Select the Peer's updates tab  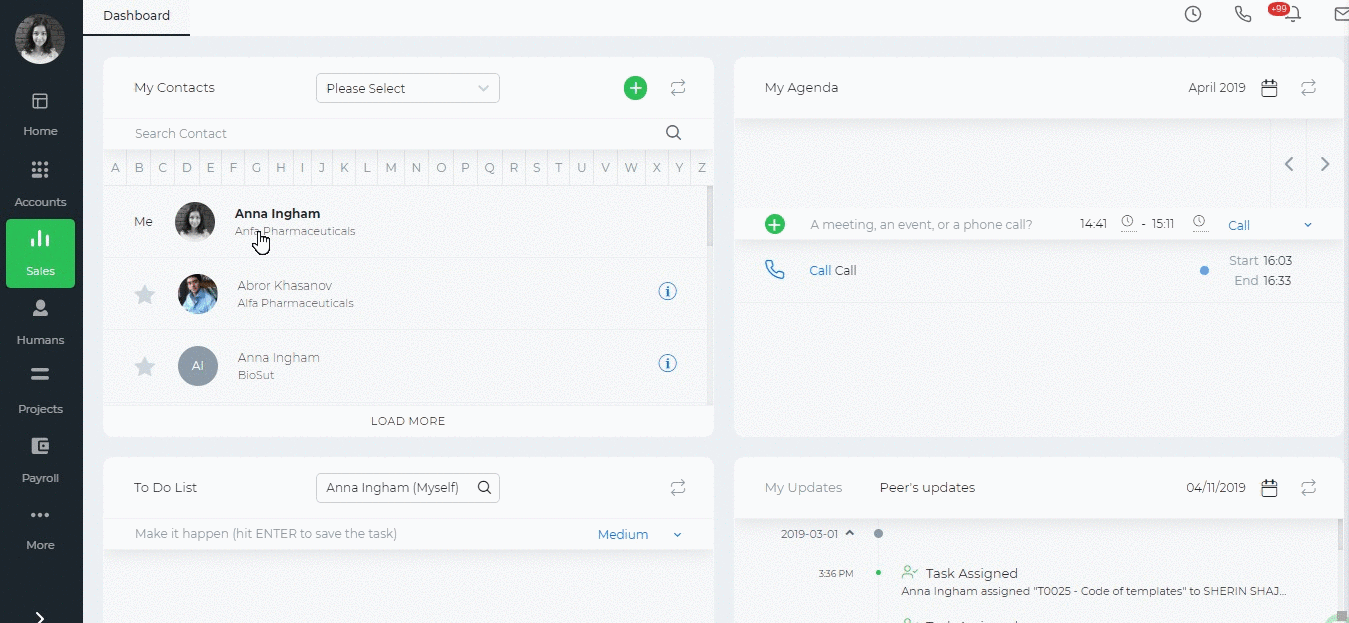click(927, 488)
